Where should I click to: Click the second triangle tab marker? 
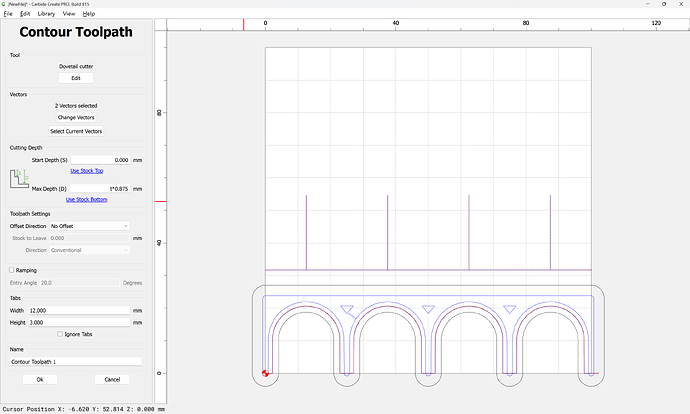[x=428, y=309]
